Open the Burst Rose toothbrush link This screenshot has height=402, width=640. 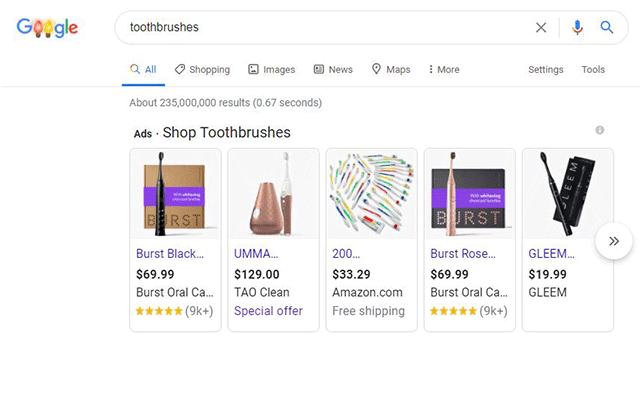click(x=462, y=254)
